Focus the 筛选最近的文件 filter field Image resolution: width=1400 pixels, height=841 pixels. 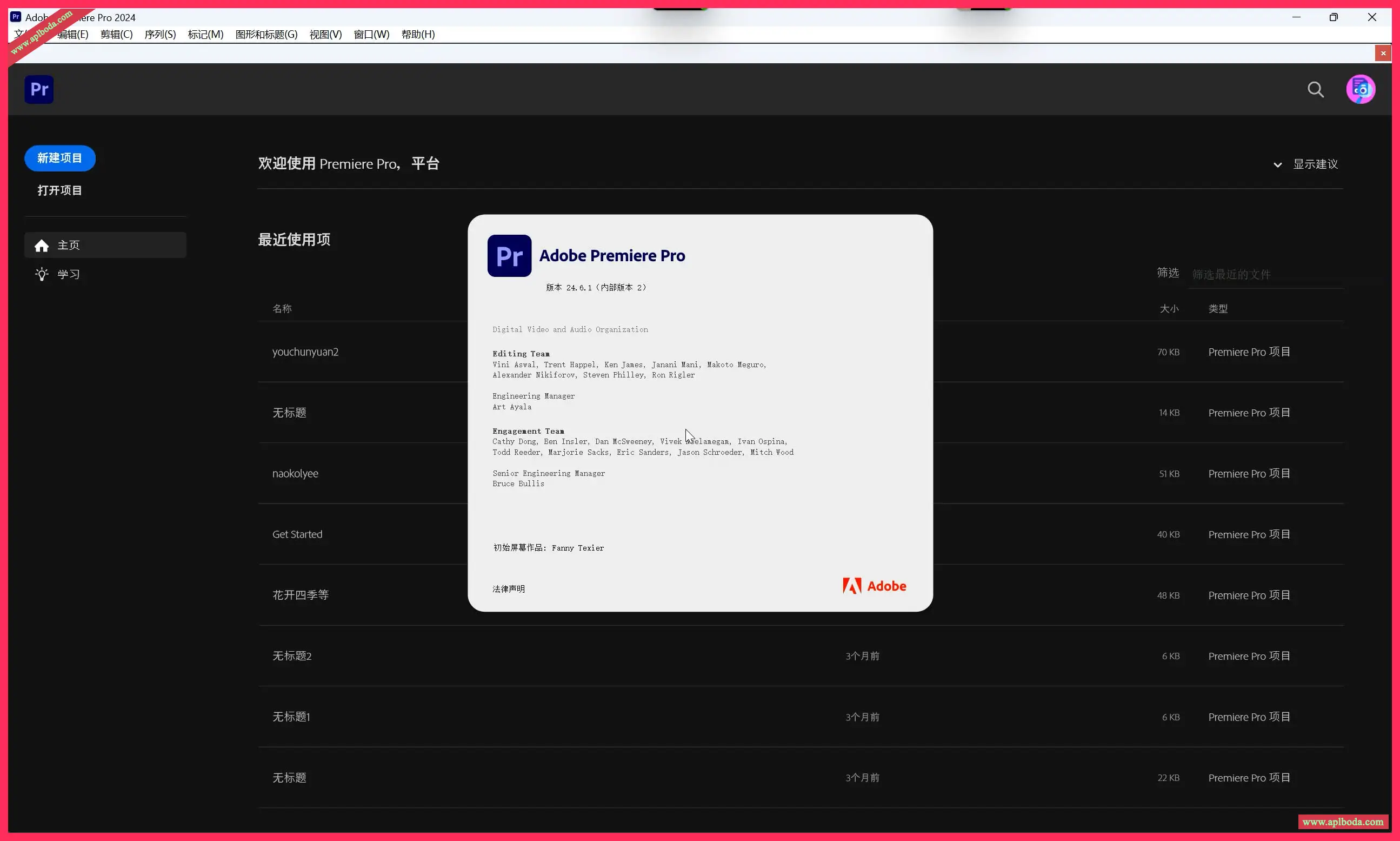coord(1265,274)
